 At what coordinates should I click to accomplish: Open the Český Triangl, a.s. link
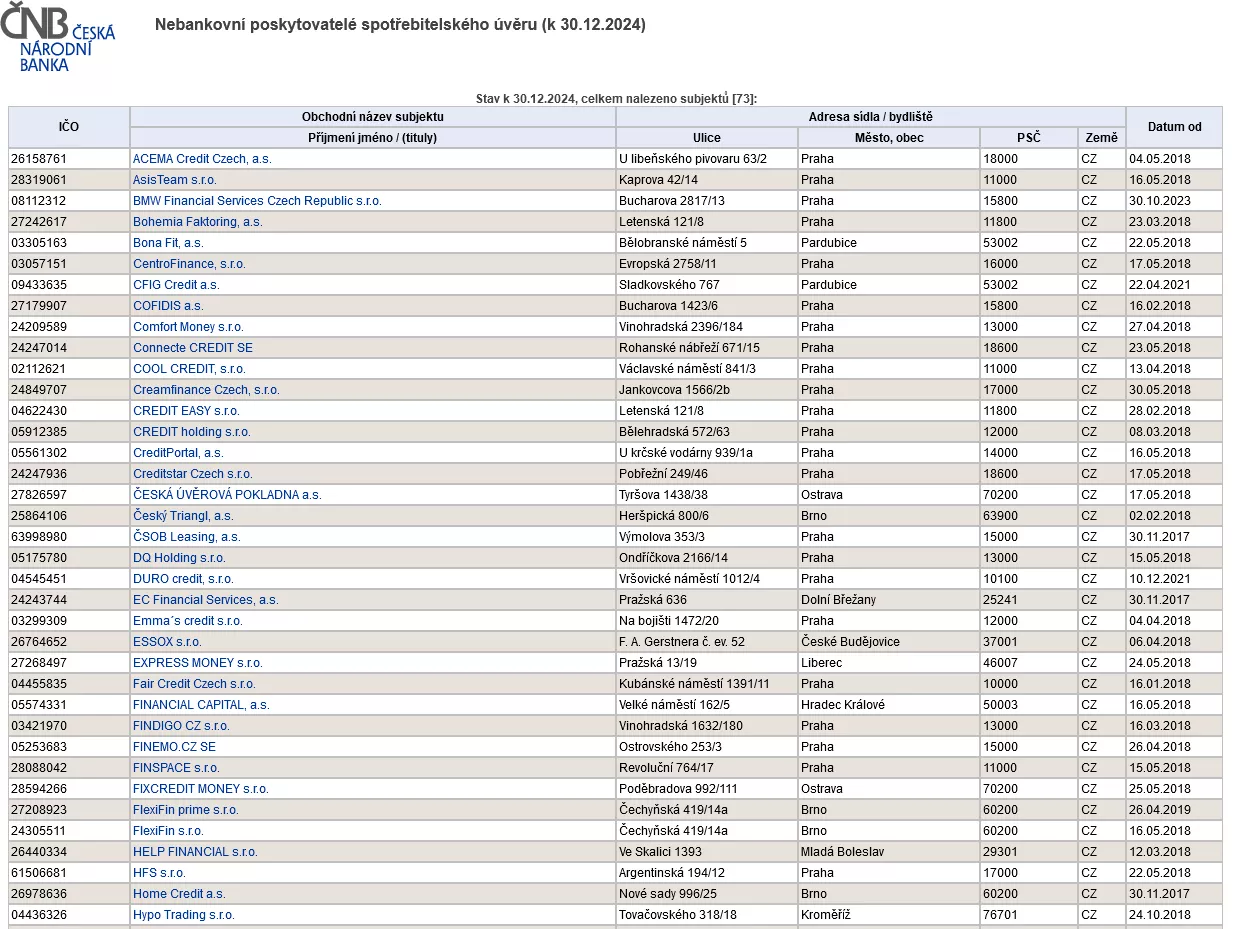point(183,516)
